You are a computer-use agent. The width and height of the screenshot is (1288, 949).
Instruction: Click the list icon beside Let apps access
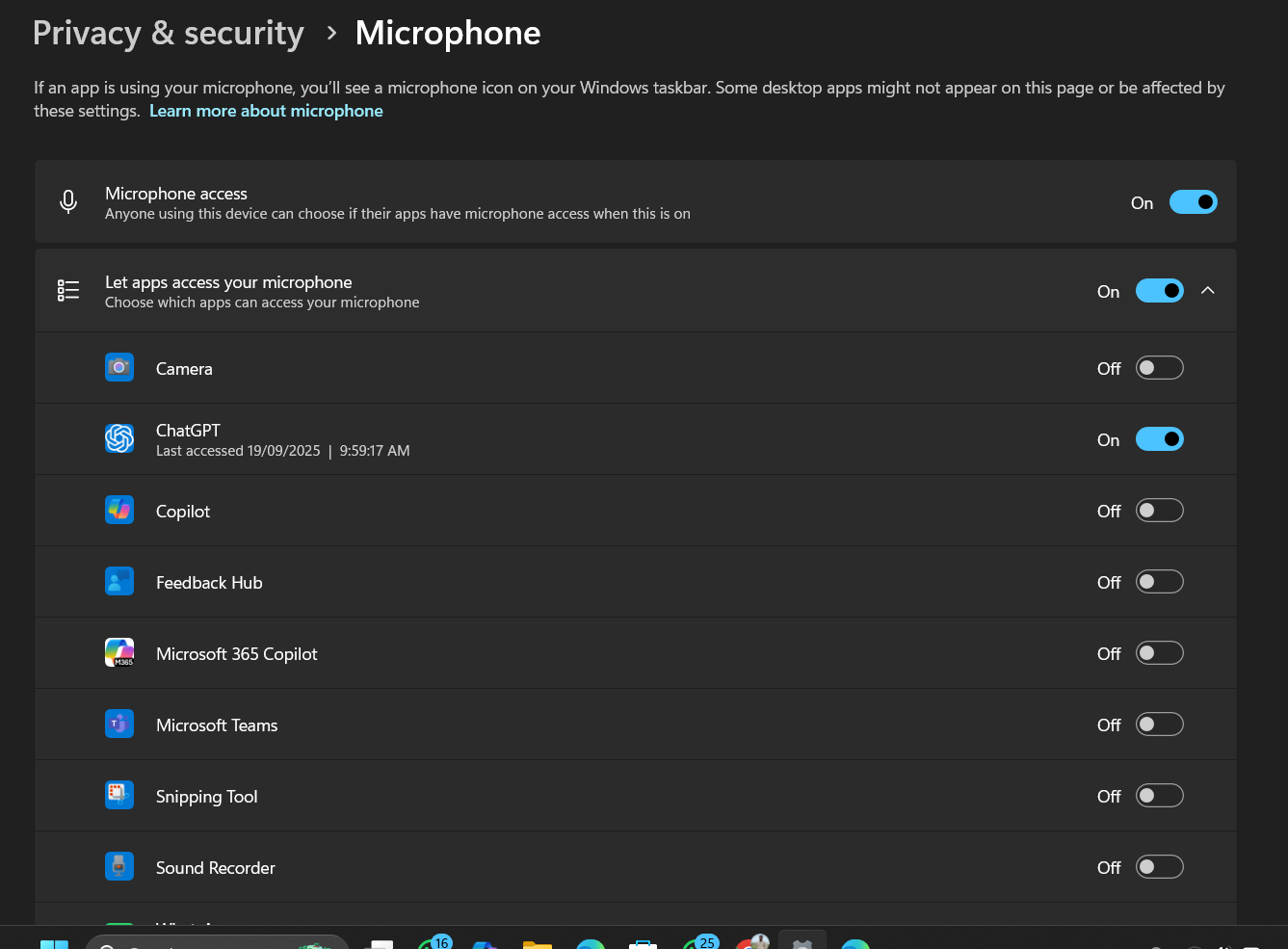click(68, 290)
